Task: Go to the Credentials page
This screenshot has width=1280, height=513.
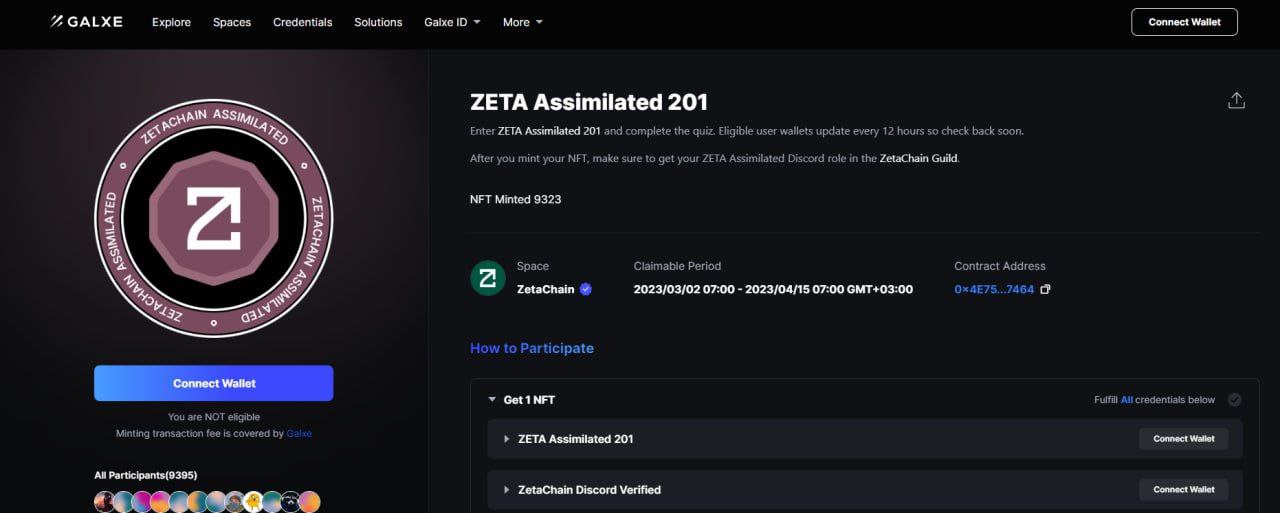Action: pyautogui.click(x=302, y=22)
